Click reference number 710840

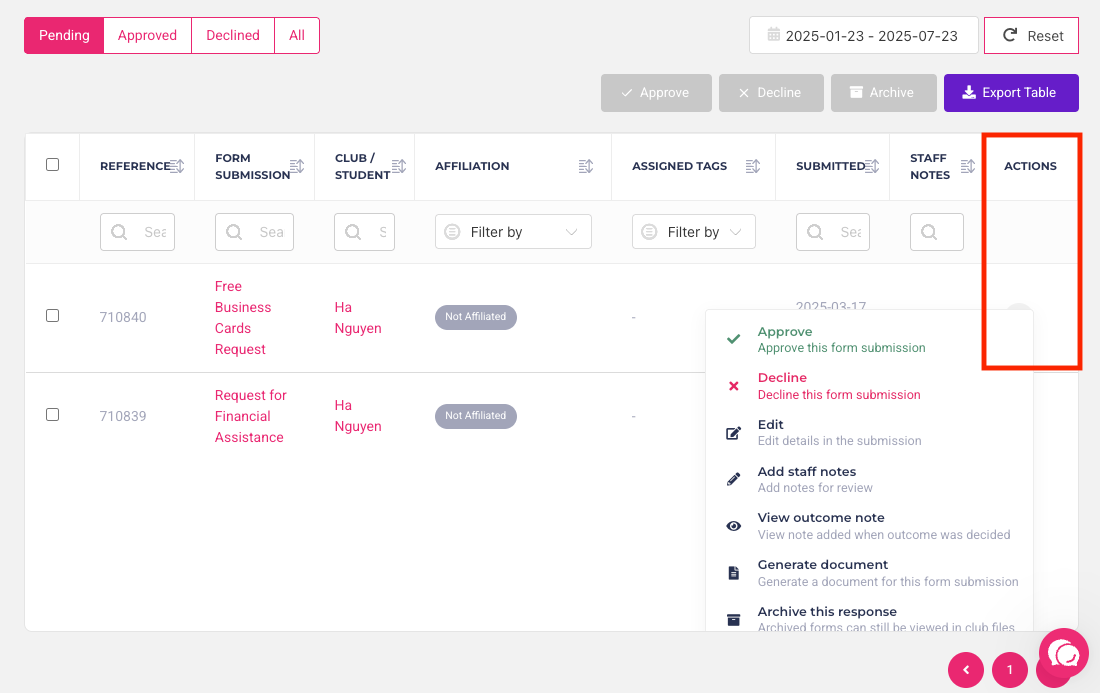click(123, 317)
